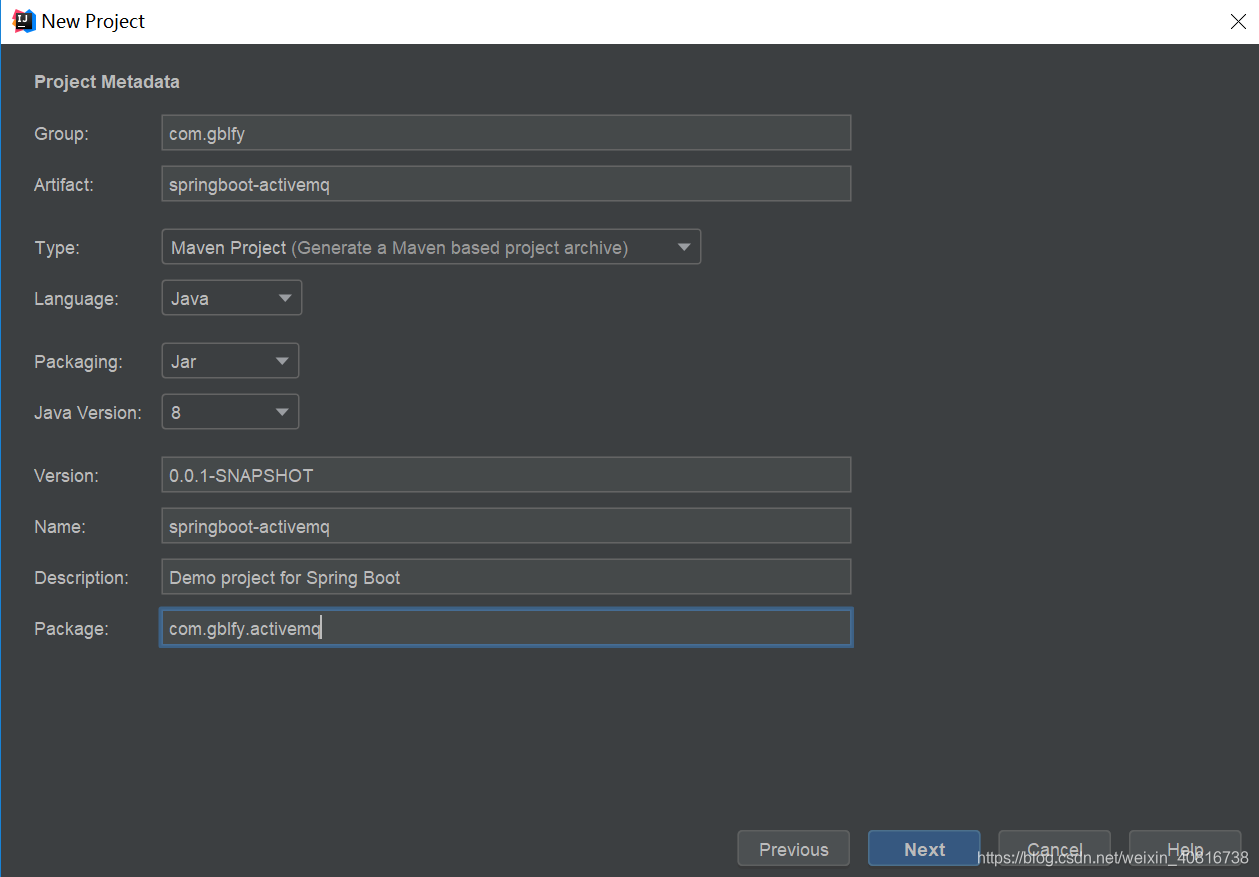
Task: Click the 'Version:' label
Action: click(x=66, y=476)
